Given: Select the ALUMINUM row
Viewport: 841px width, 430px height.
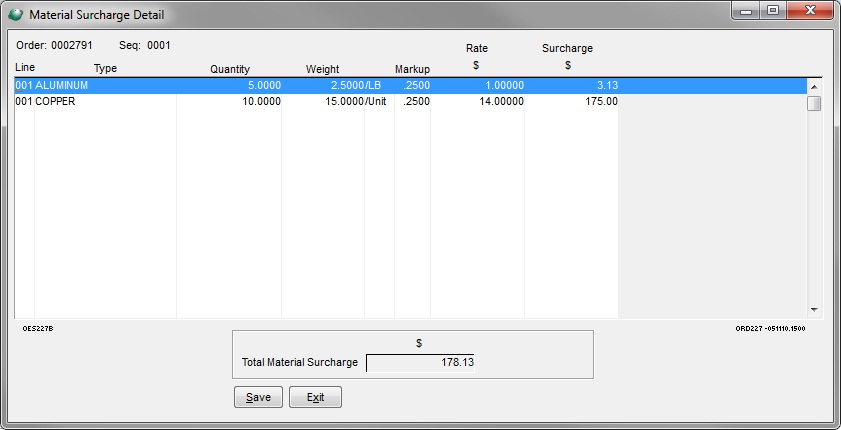Looking at the screenshot, I should [411, 86].
